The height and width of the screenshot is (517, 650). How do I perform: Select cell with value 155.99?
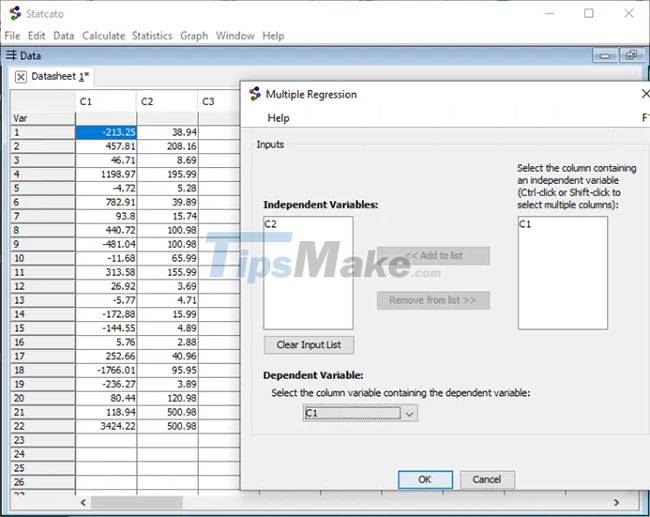pyautogui.click(x=167, y=272)
